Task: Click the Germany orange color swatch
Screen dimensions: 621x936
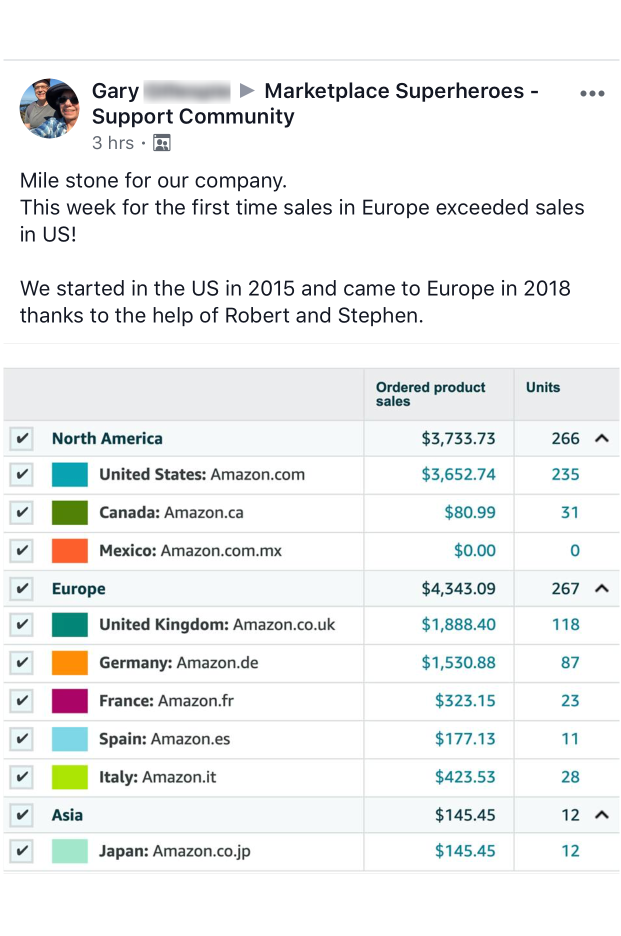Action: coord(70,663)
